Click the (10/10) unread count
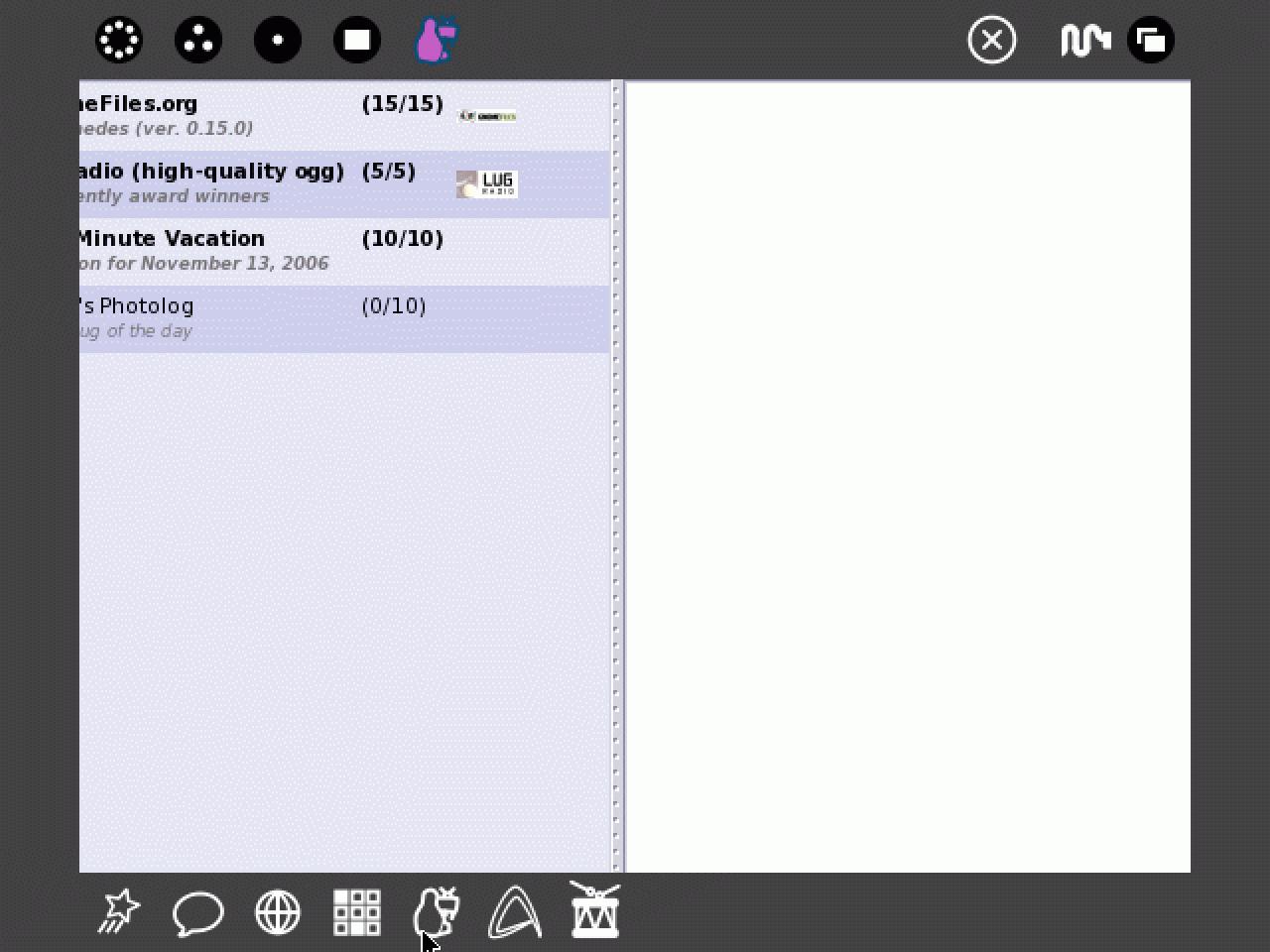This screenshot has height=952, width=1270. pos(402,239)
